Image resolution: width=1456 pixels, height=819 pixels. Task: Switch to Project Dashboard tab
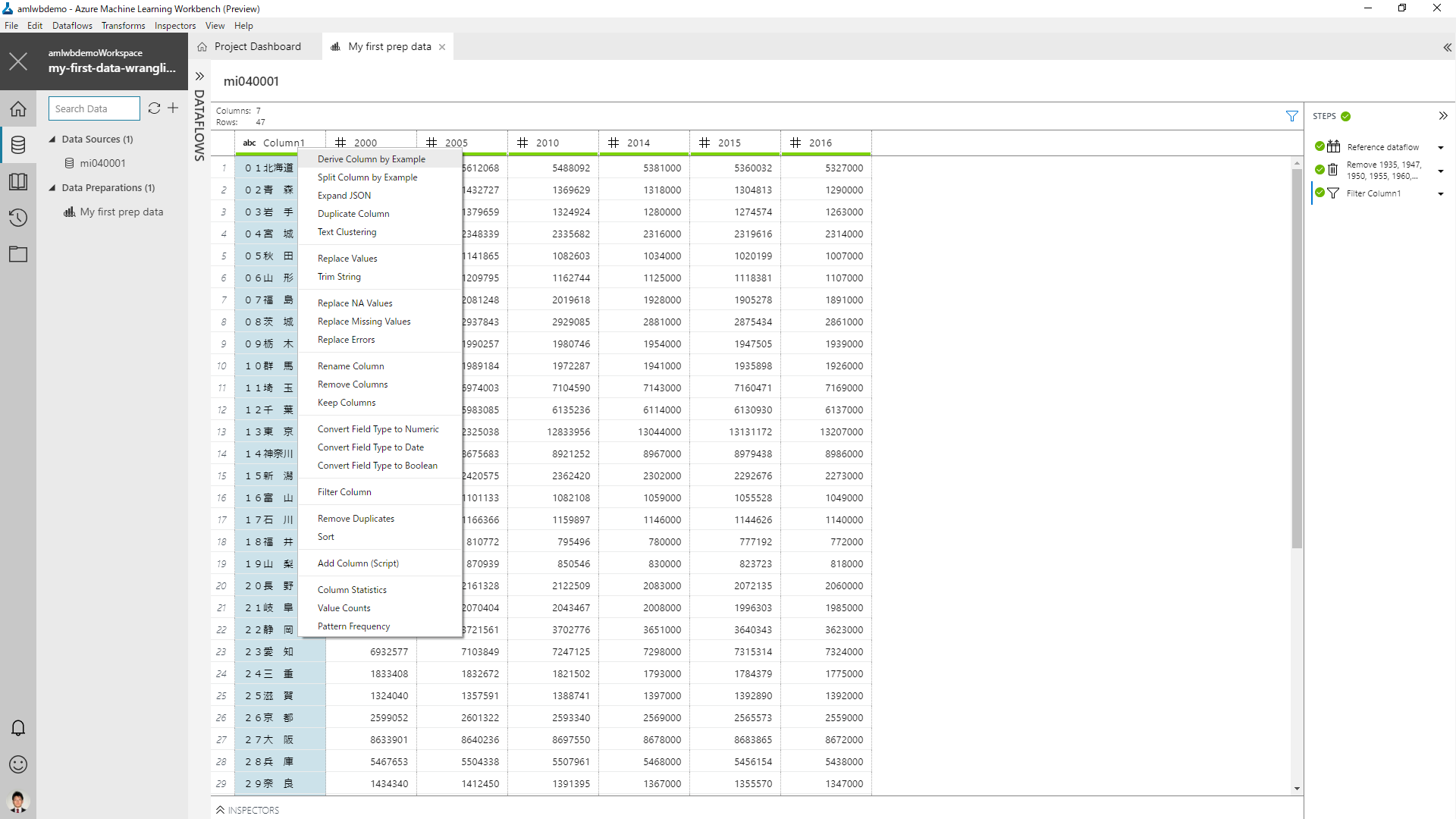coord(257,47)
